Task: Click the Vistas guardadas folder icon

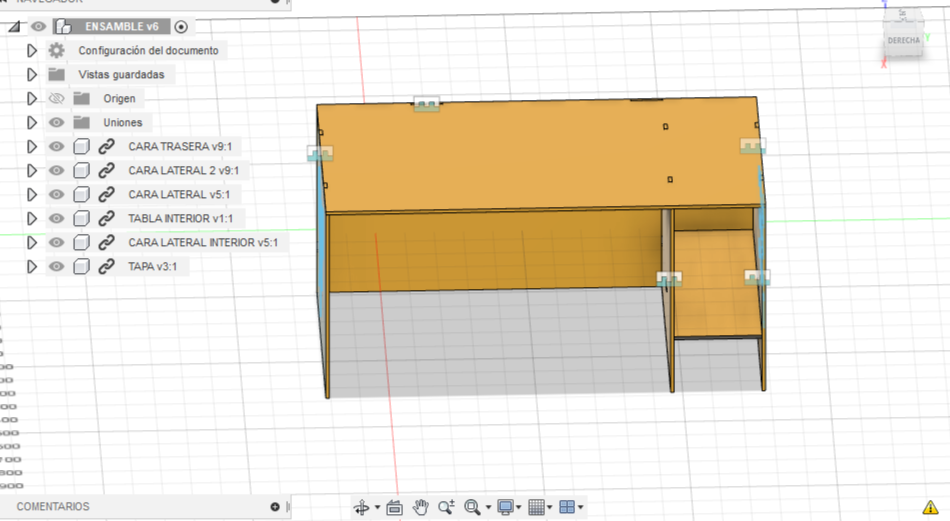Action: (x=56, y=75)
